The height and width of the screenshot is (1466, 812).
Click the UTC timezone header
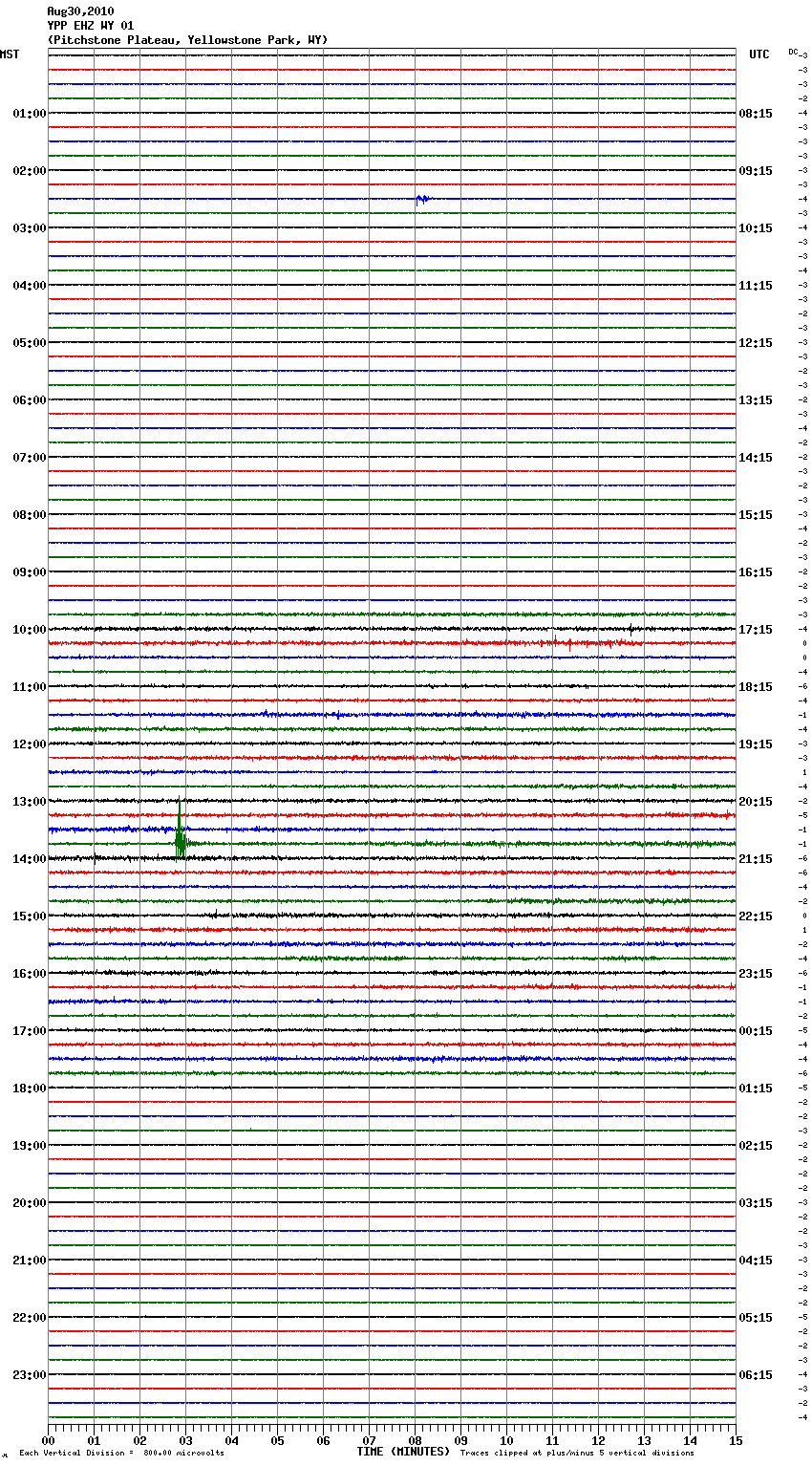pyautogui.click(x=759, y=54)
